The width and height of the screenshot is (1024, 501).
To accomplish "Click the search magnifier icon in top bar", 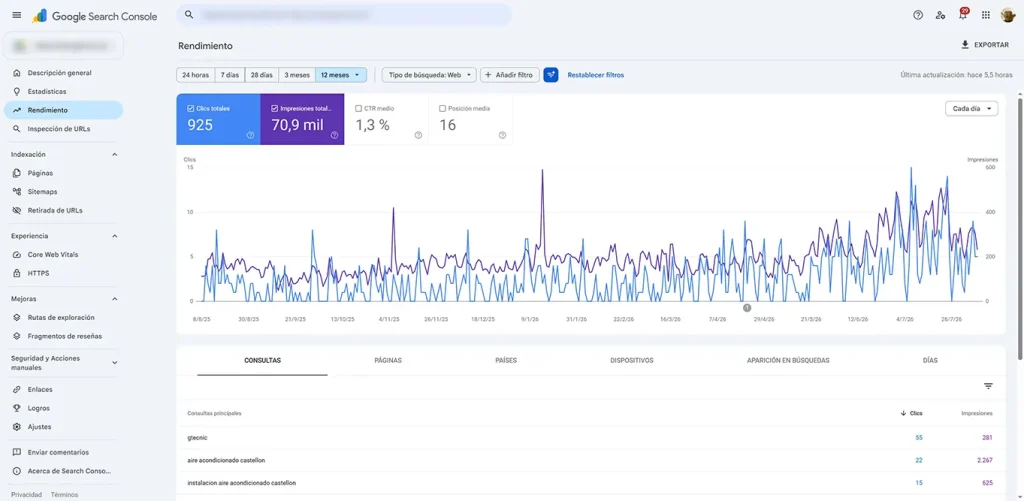I will (189, 14).
